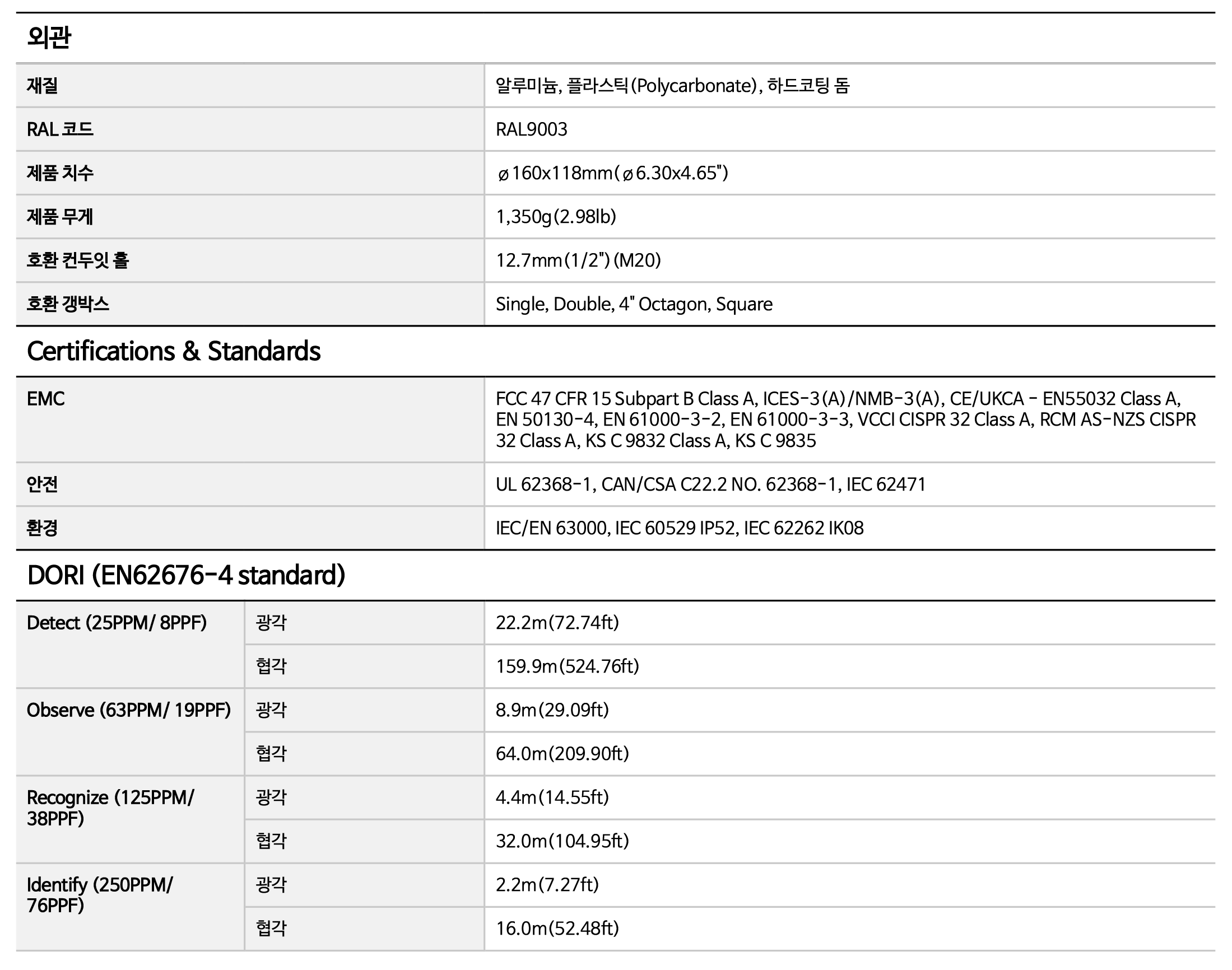1232x970 pixels.
Task: Click the 외관 section heading
Action: coord(49,38)
